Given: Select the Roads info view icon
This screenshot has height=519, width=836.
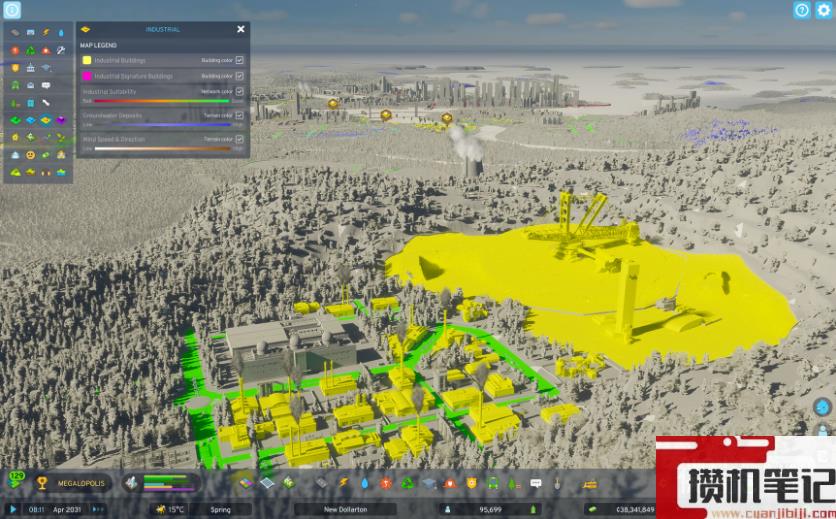Looking at the screenshot, I should click(x=15, y=33).
